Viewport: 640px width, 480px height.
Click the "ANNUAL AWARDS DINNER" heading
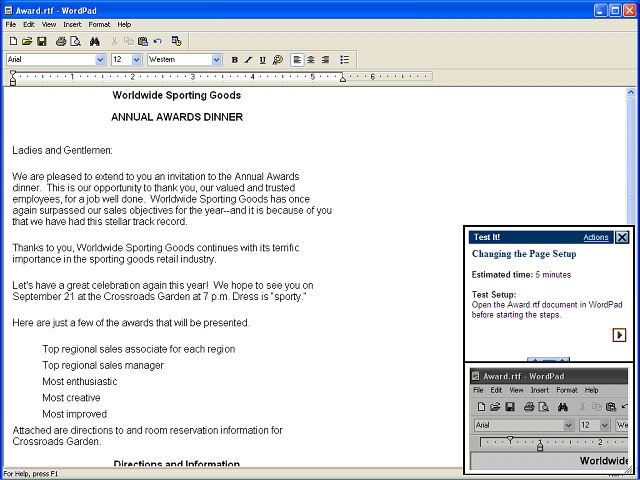coord(177,117)
